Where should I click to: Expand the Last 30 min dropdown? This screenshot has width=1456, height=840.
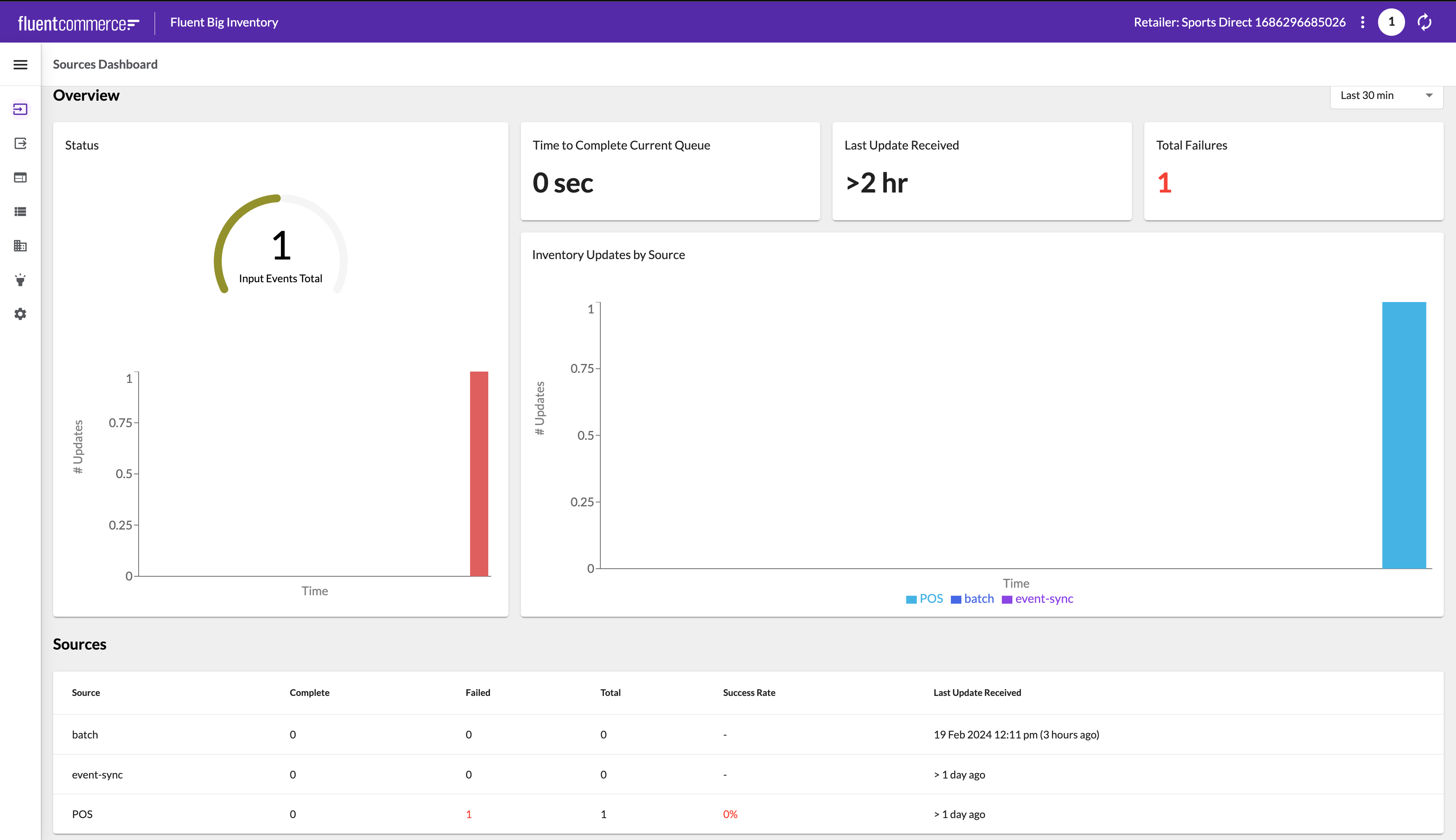(x=1386, y=96)
